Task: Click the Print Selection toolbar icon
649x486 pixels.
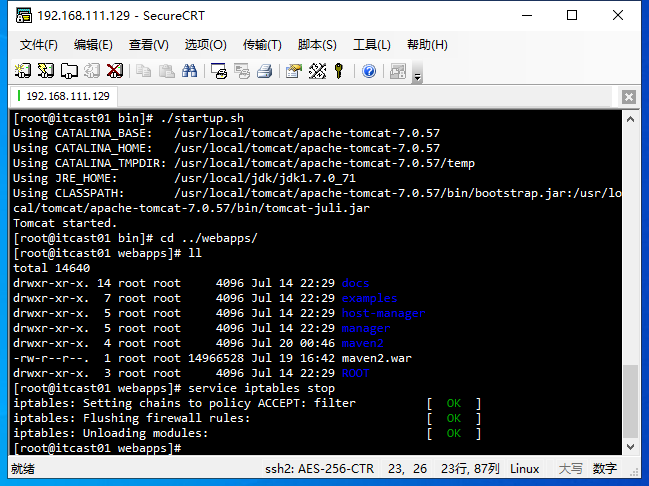Action: click(242, 71)
